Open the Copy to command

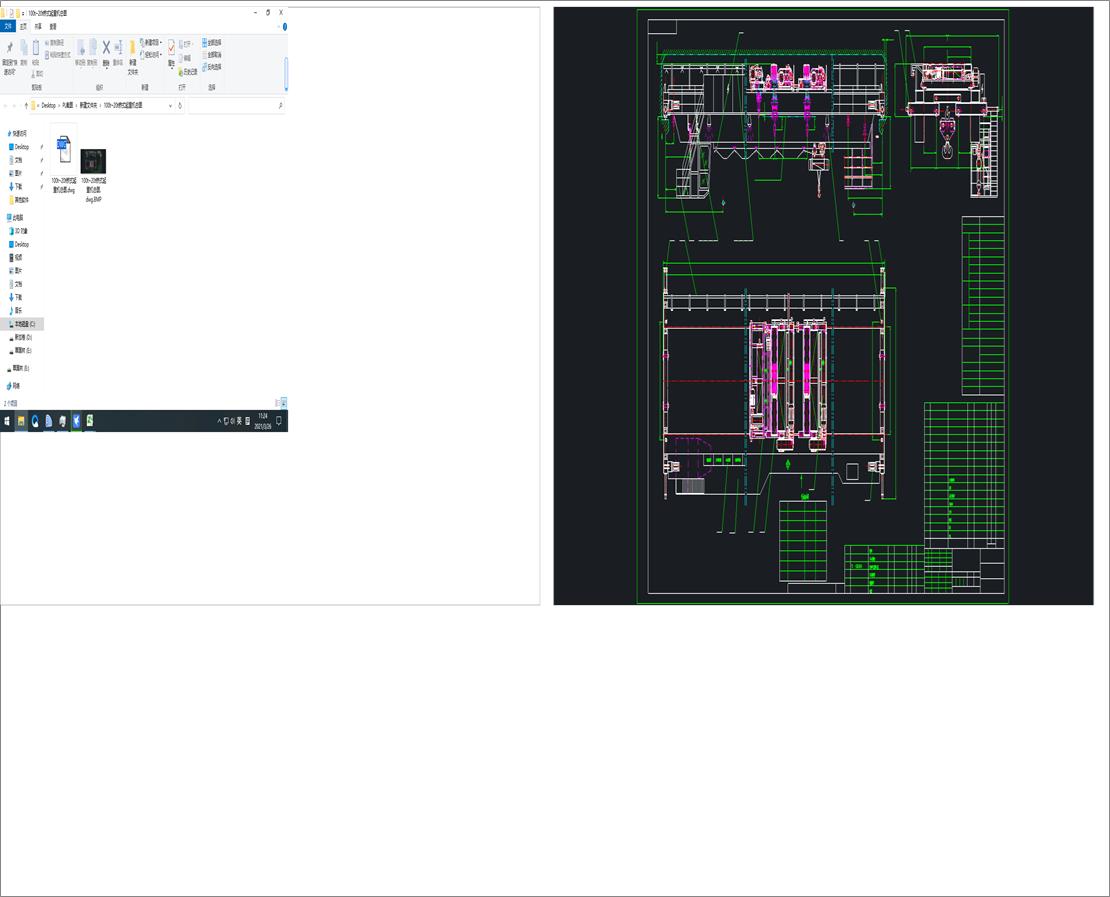tap(92, 53)
